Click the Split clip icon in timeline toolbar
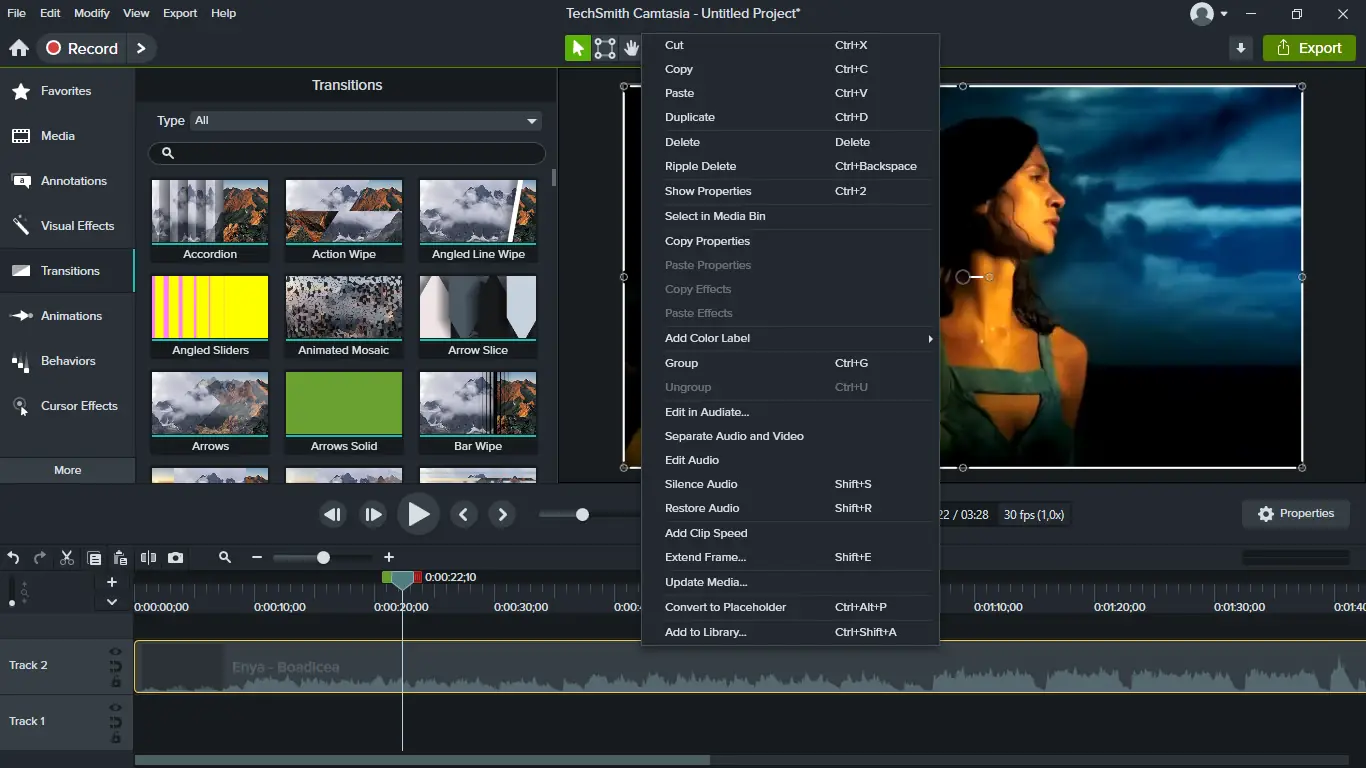Viewport: 1366px width, 768px height. point(148,558)
